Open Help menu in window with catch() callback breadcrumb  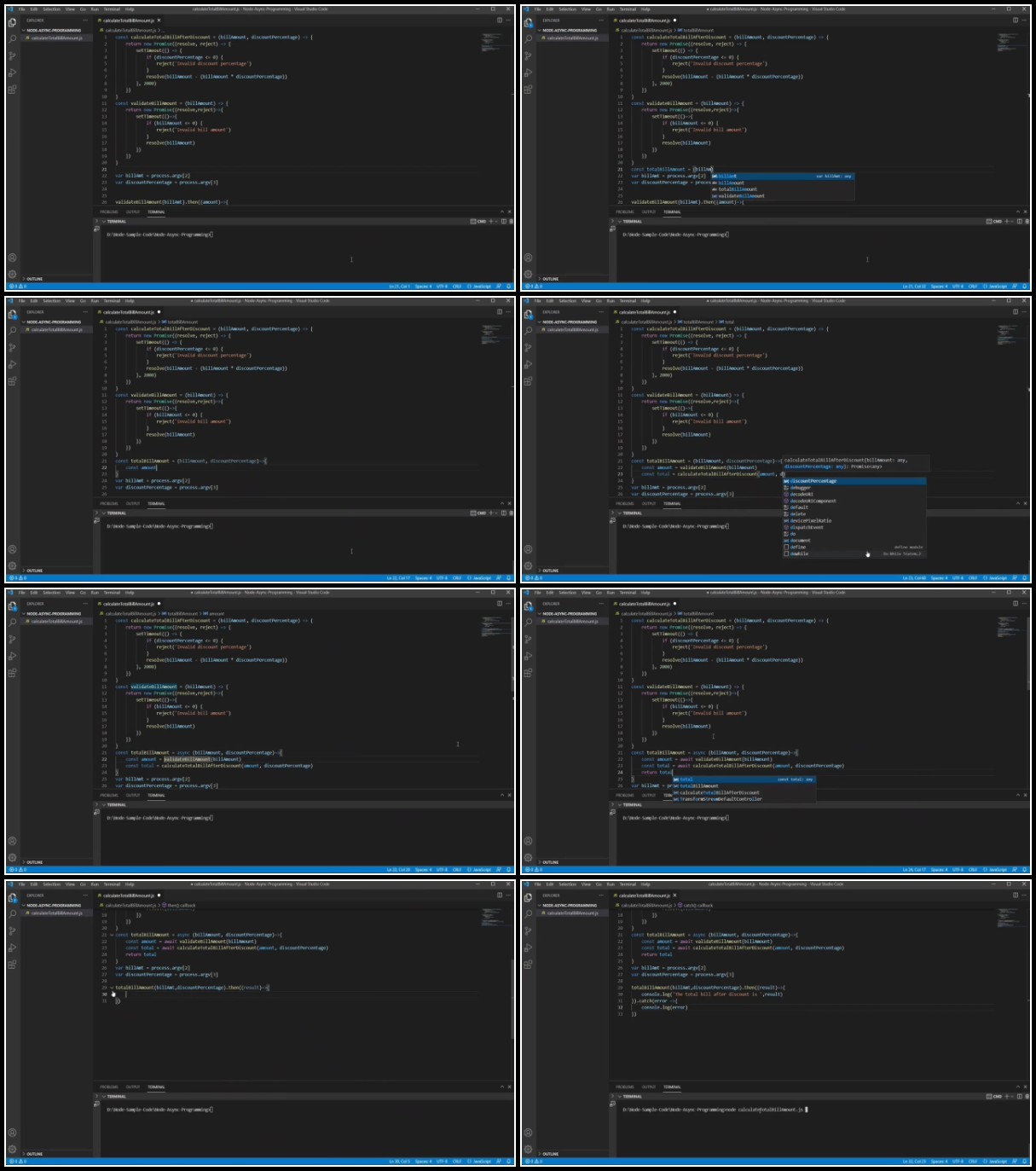point(645,884)
